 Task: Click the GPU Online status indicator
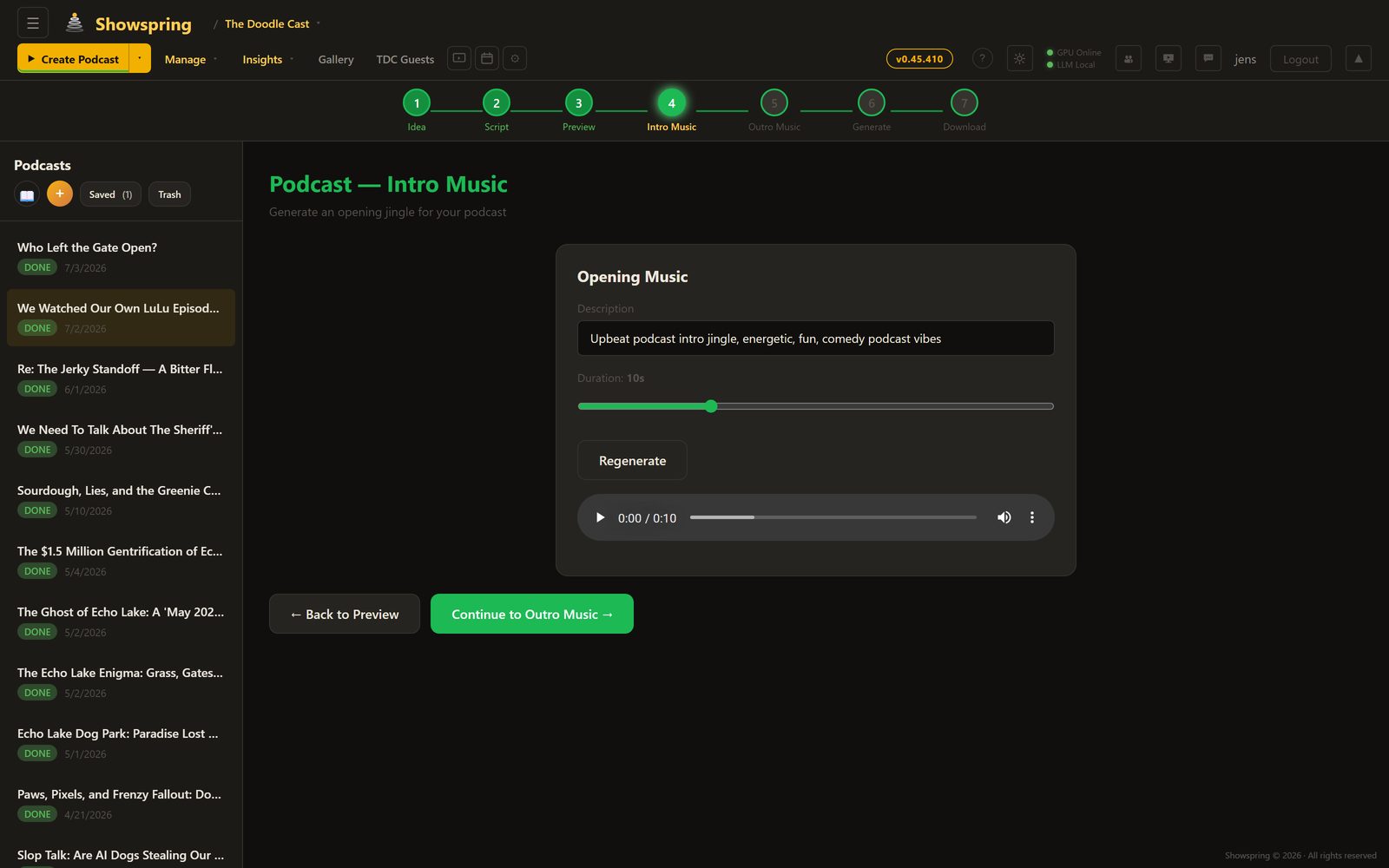pyautogui.click(x=1074, y=52)
